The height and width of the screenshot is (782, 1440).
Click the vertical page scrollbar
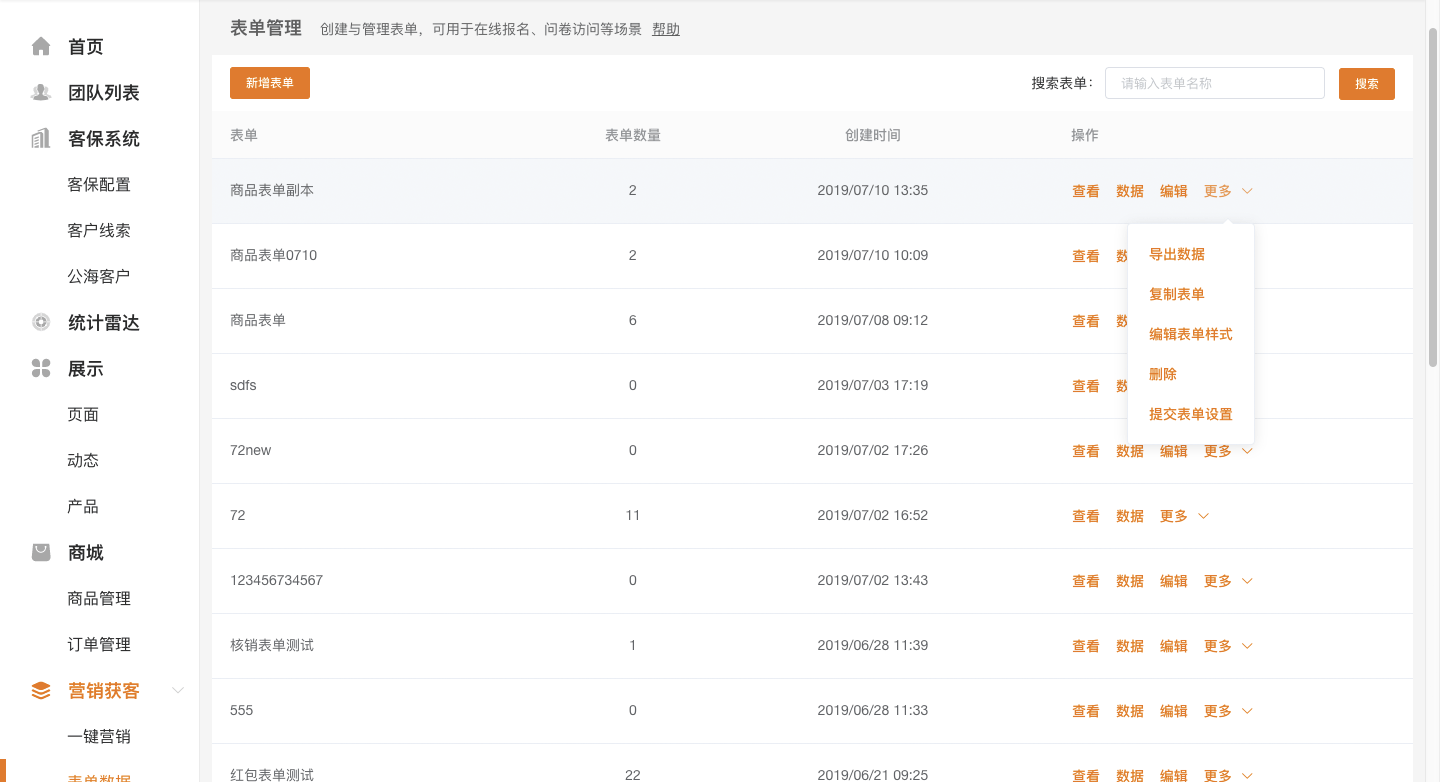pos(1433,200)
